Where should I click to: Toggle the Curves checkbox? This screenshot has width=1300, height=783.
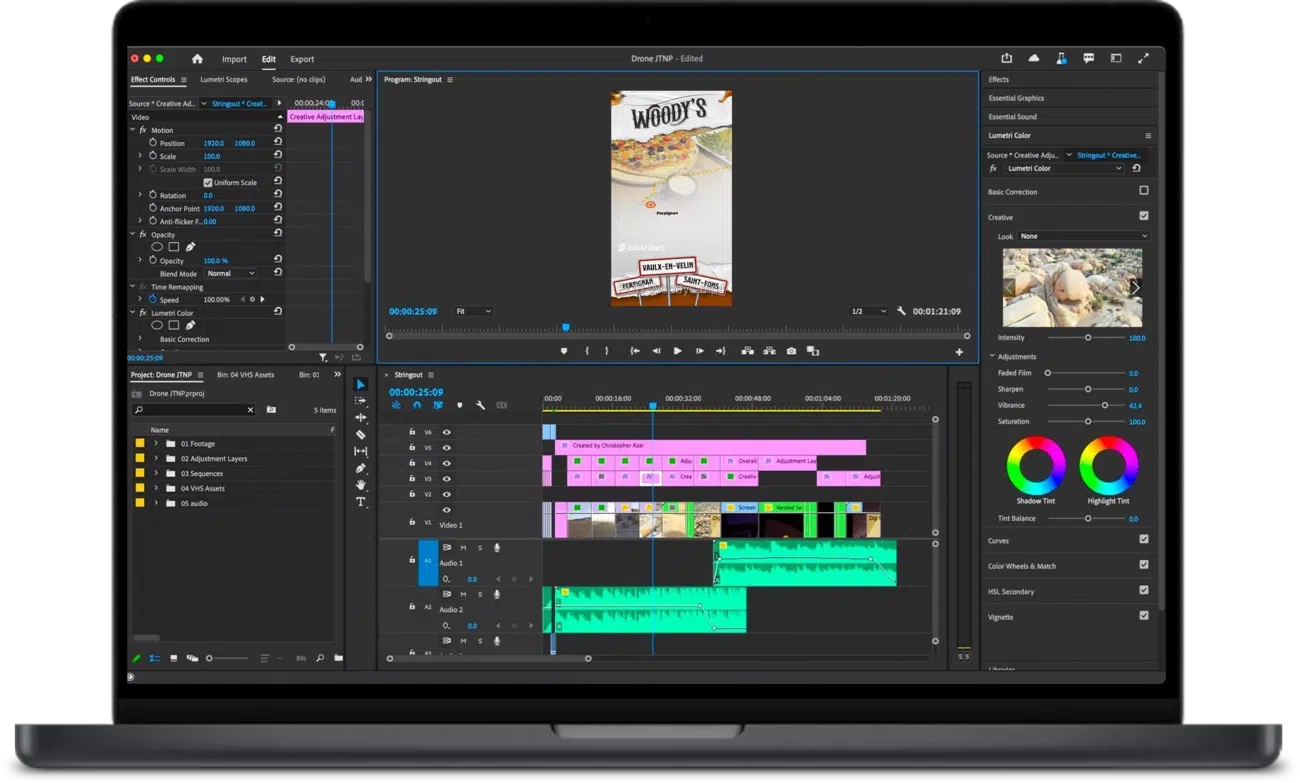1144,539
